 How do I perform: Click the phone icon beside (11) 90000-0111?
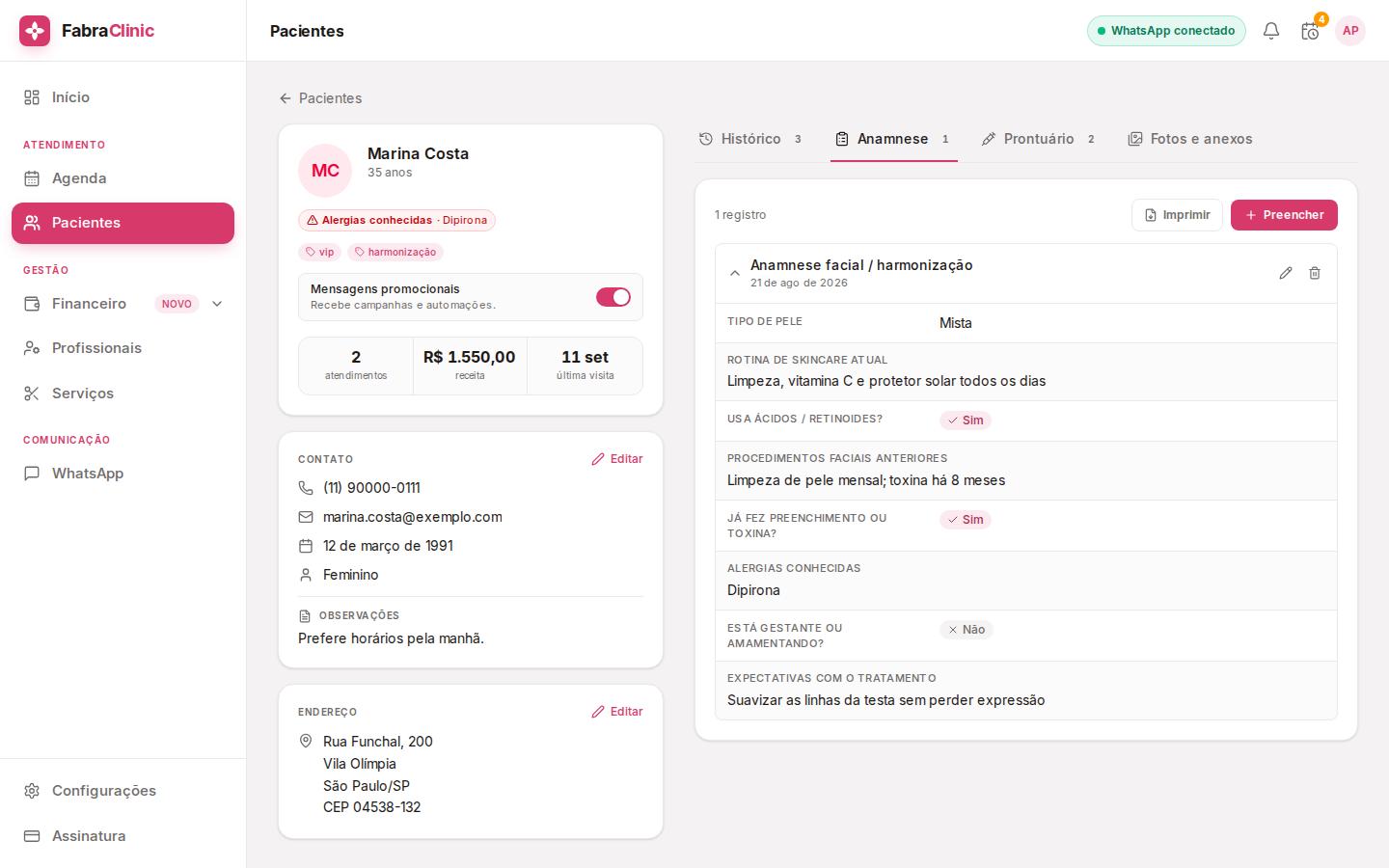pyautogui.click(x=306, y=488)
